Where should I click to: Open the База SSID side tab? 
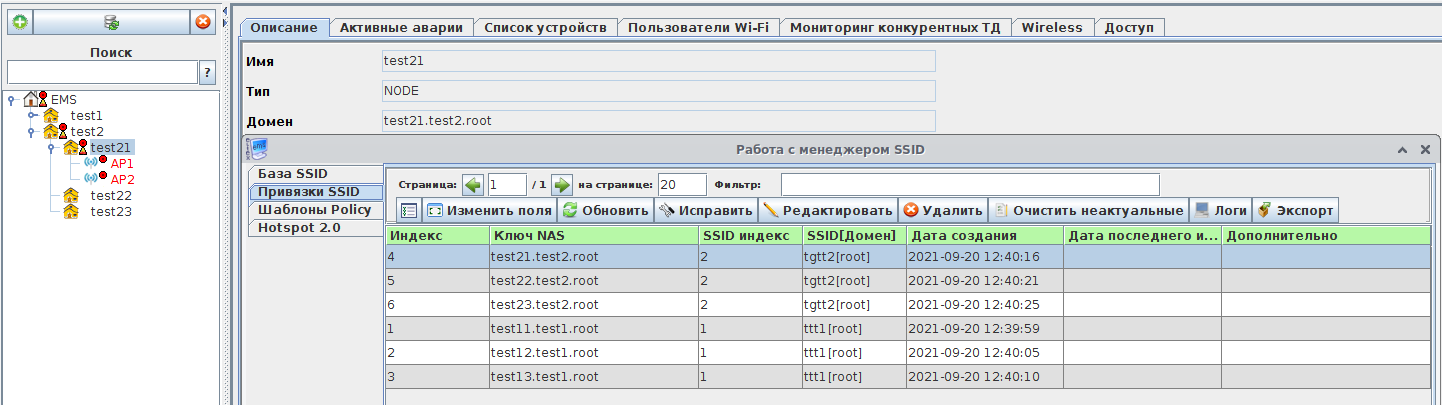tap(315, 174)
